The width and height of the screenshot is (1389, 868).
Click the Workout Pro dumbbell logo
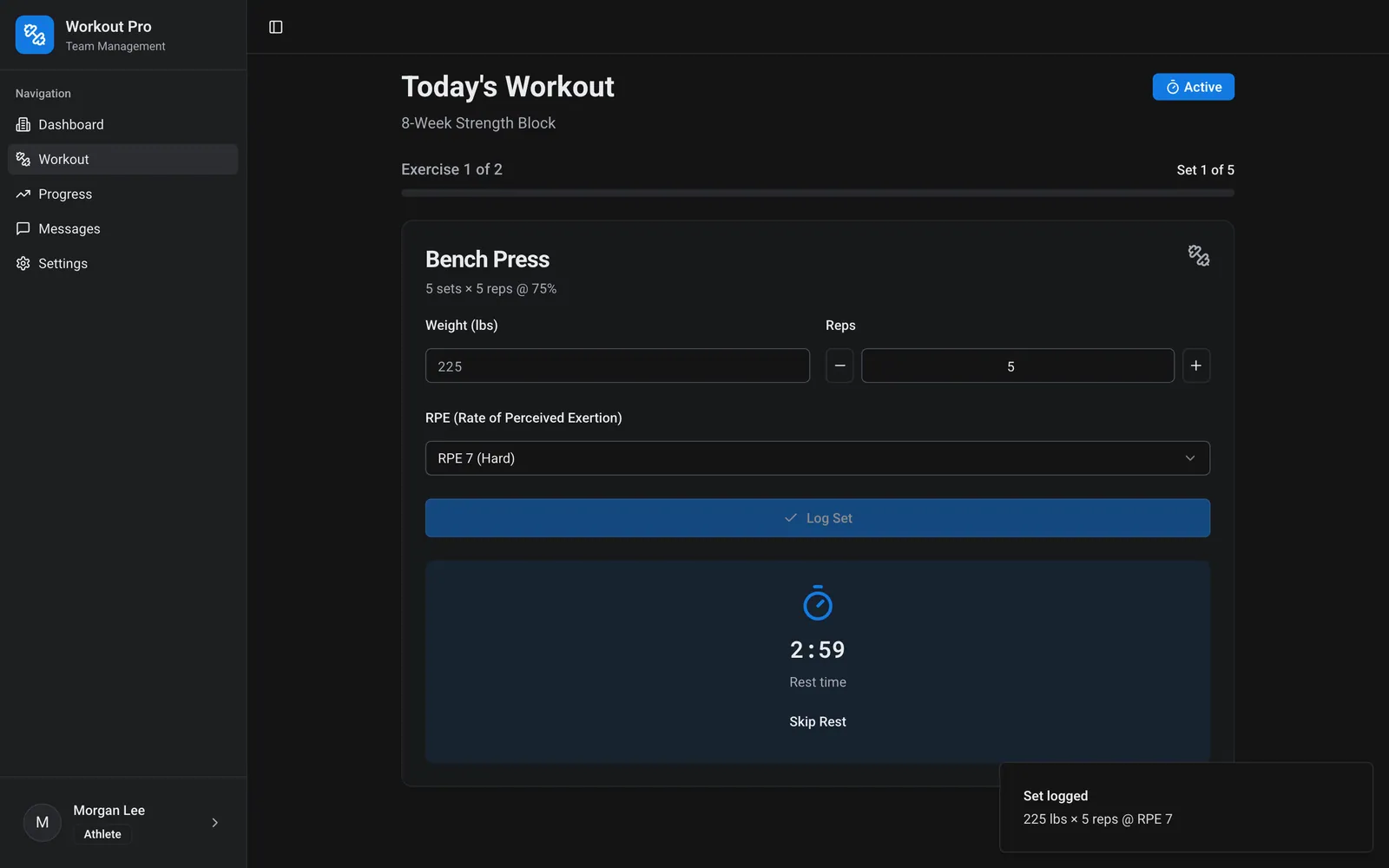[x=35, y=35]
